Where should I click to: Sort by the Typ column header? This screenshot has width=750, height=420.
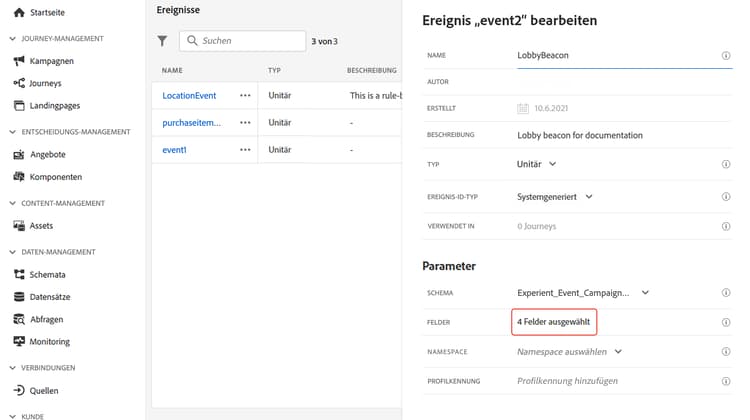pyautogui.click(x=274, y=70)
